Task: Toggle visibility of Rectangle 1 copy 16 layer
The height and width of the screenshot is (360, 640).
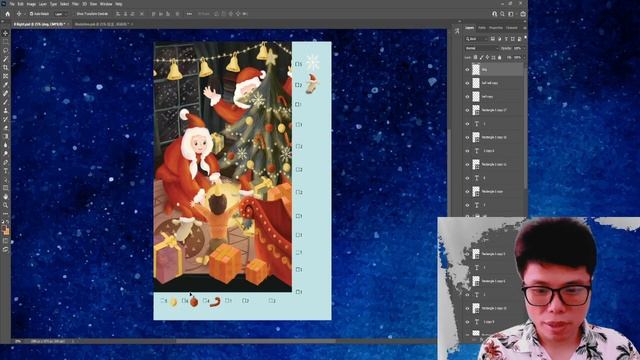Action: (467, 137)
